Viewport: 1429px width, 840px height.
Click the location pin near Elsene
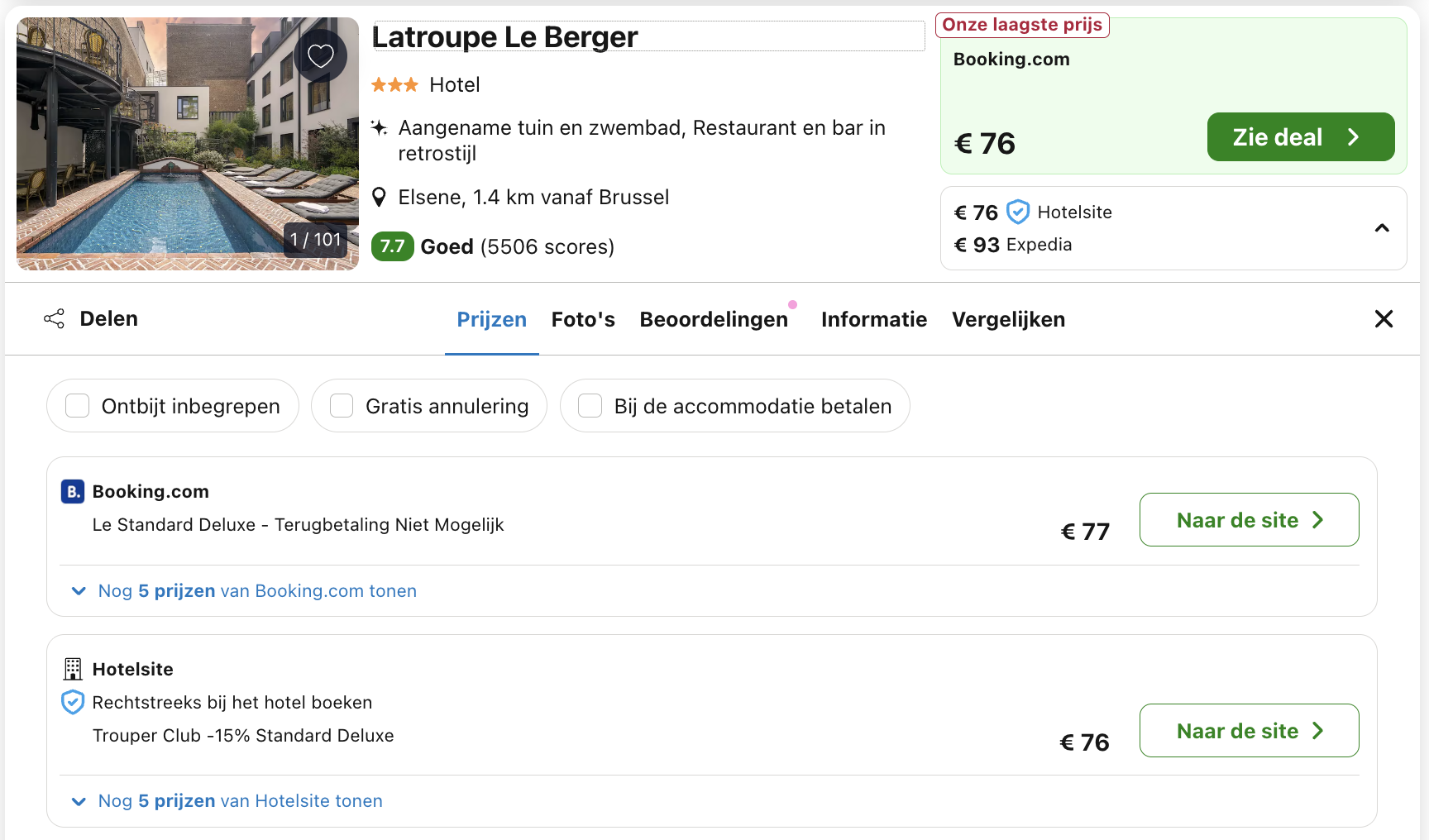click(380, 197)
